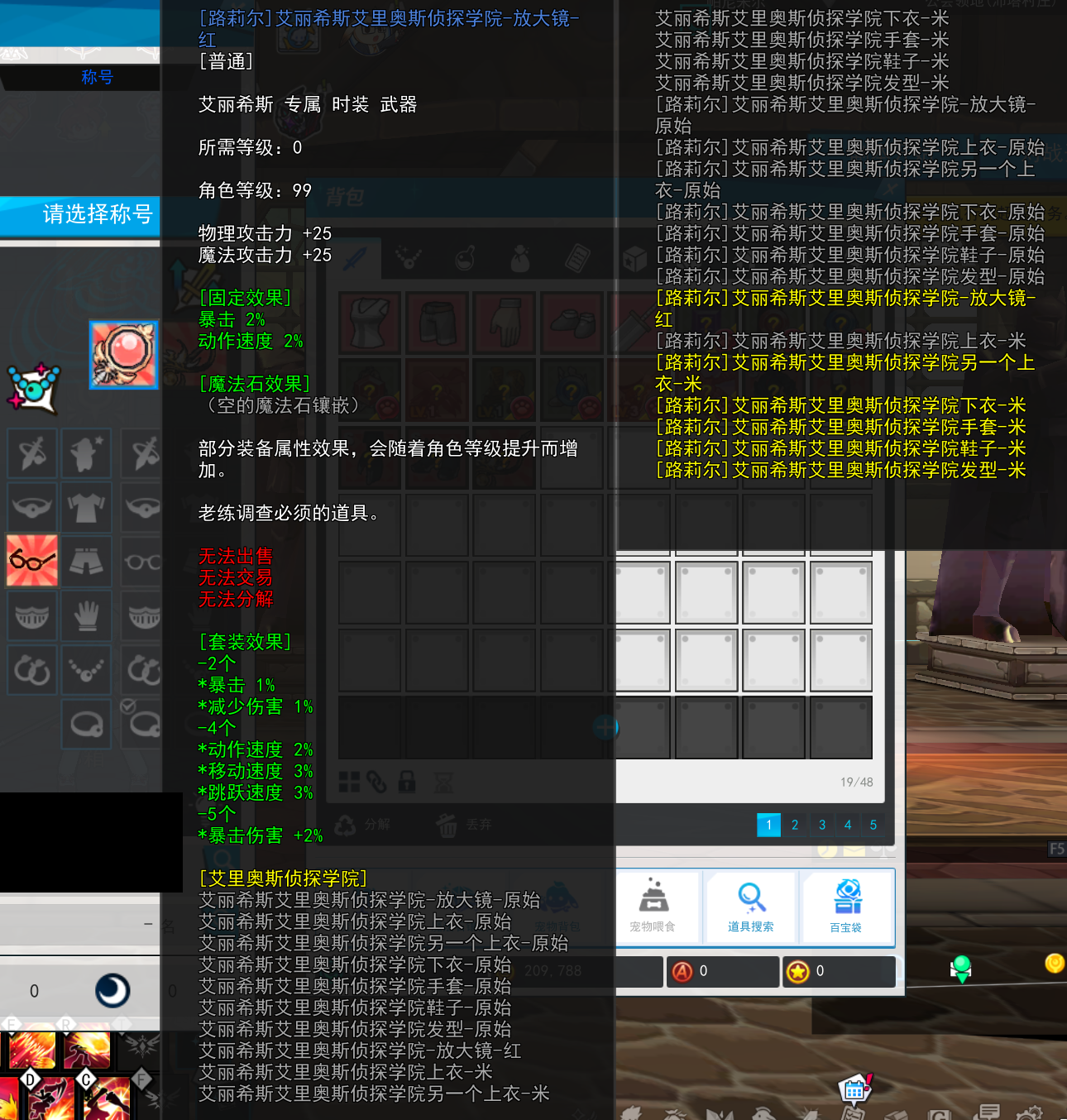Go to inventory page 2

[x=795, y=825]
